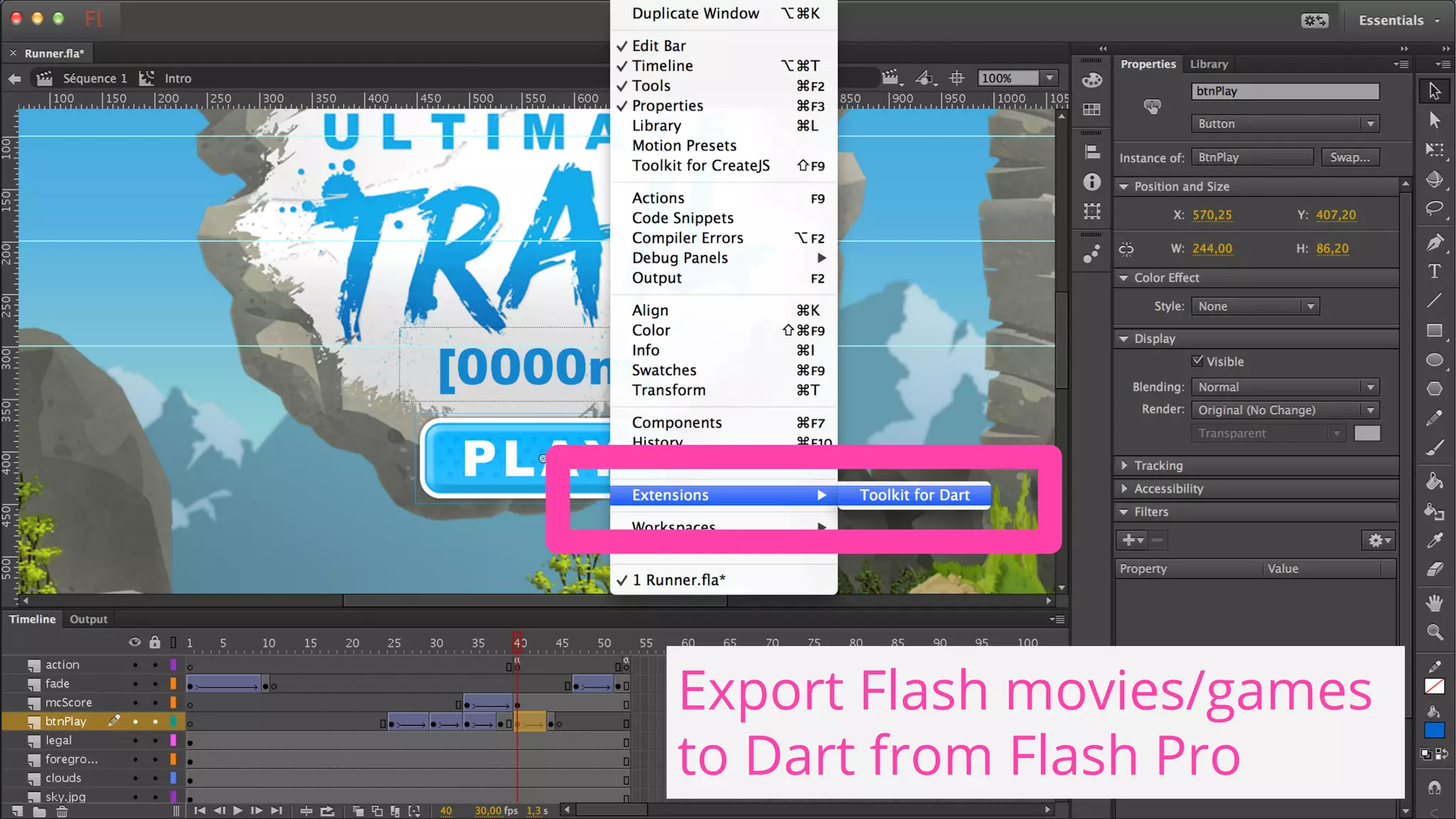The image size is (1456, 819).
Task: Select the Free Transform tool
Action: [x=1435, y=150]
